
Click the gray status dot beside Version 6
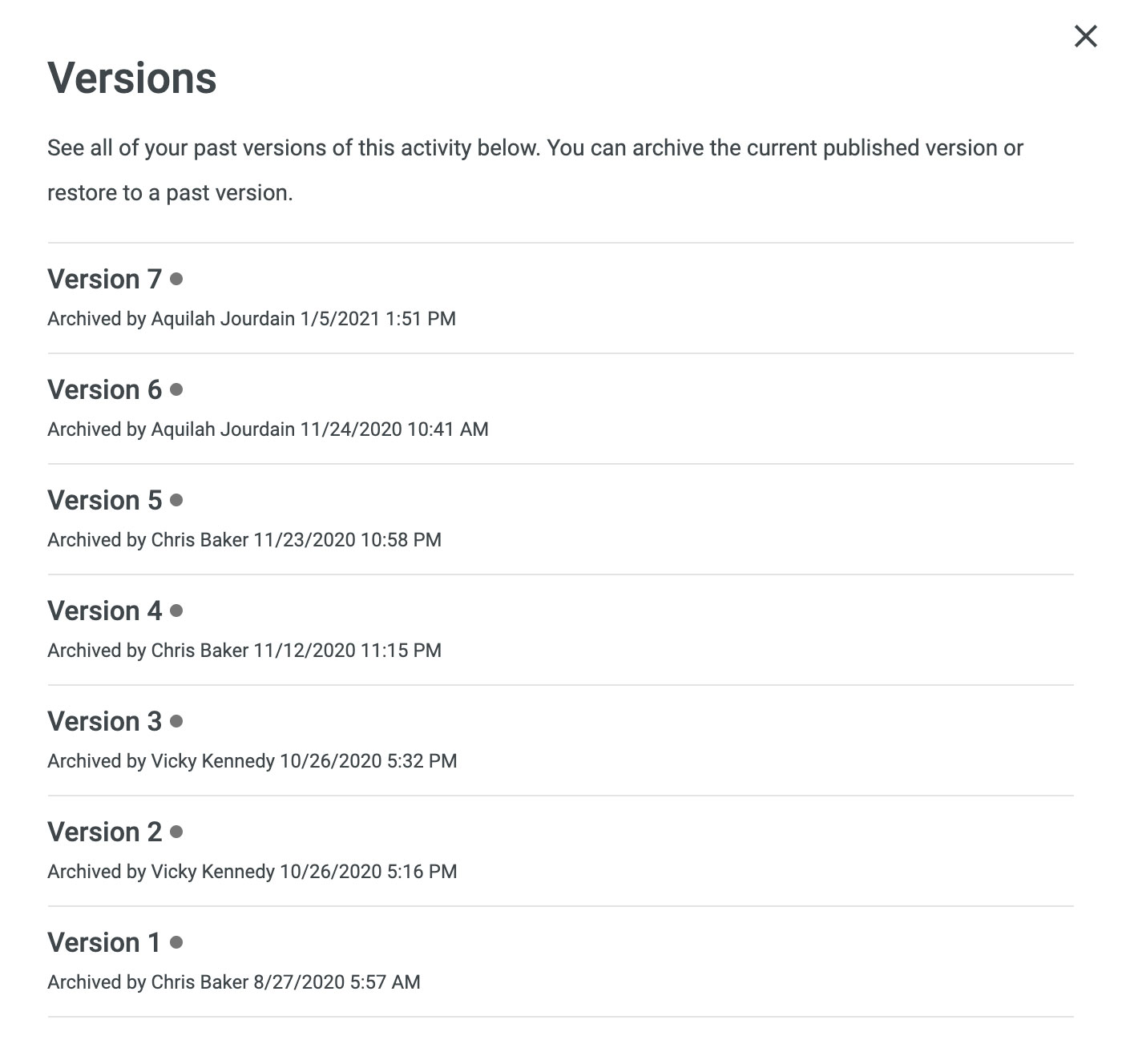coord(176,389)
